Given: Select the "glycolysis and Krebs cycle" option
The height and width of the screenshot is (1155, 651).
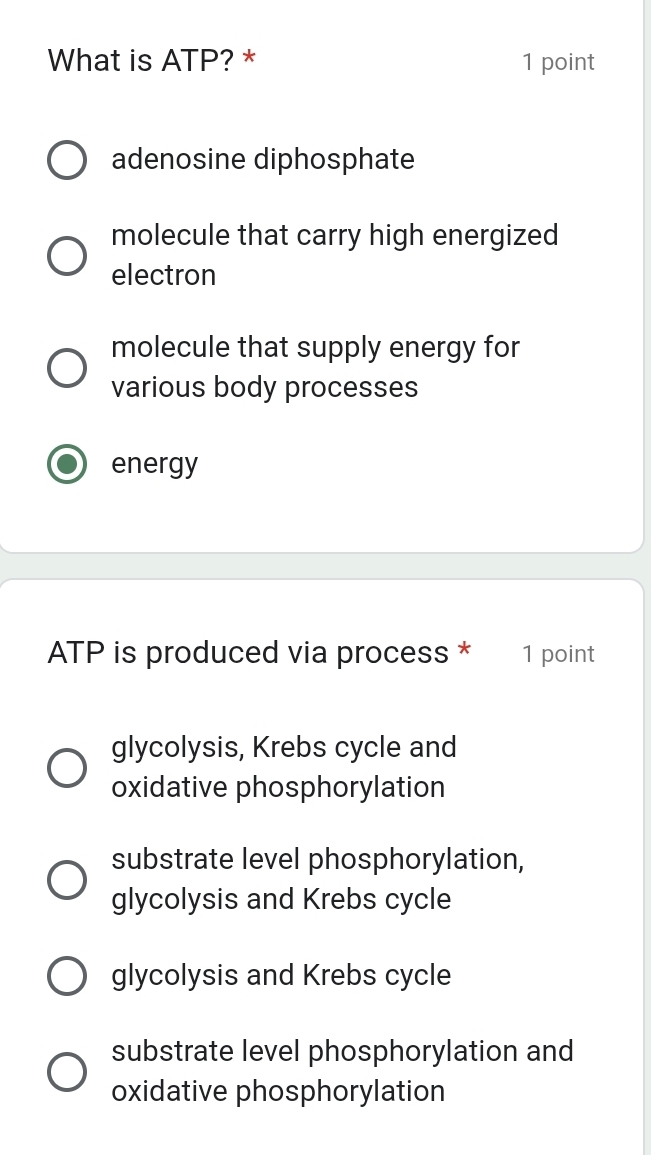Looking at the screenshot, I should point(66,975).
